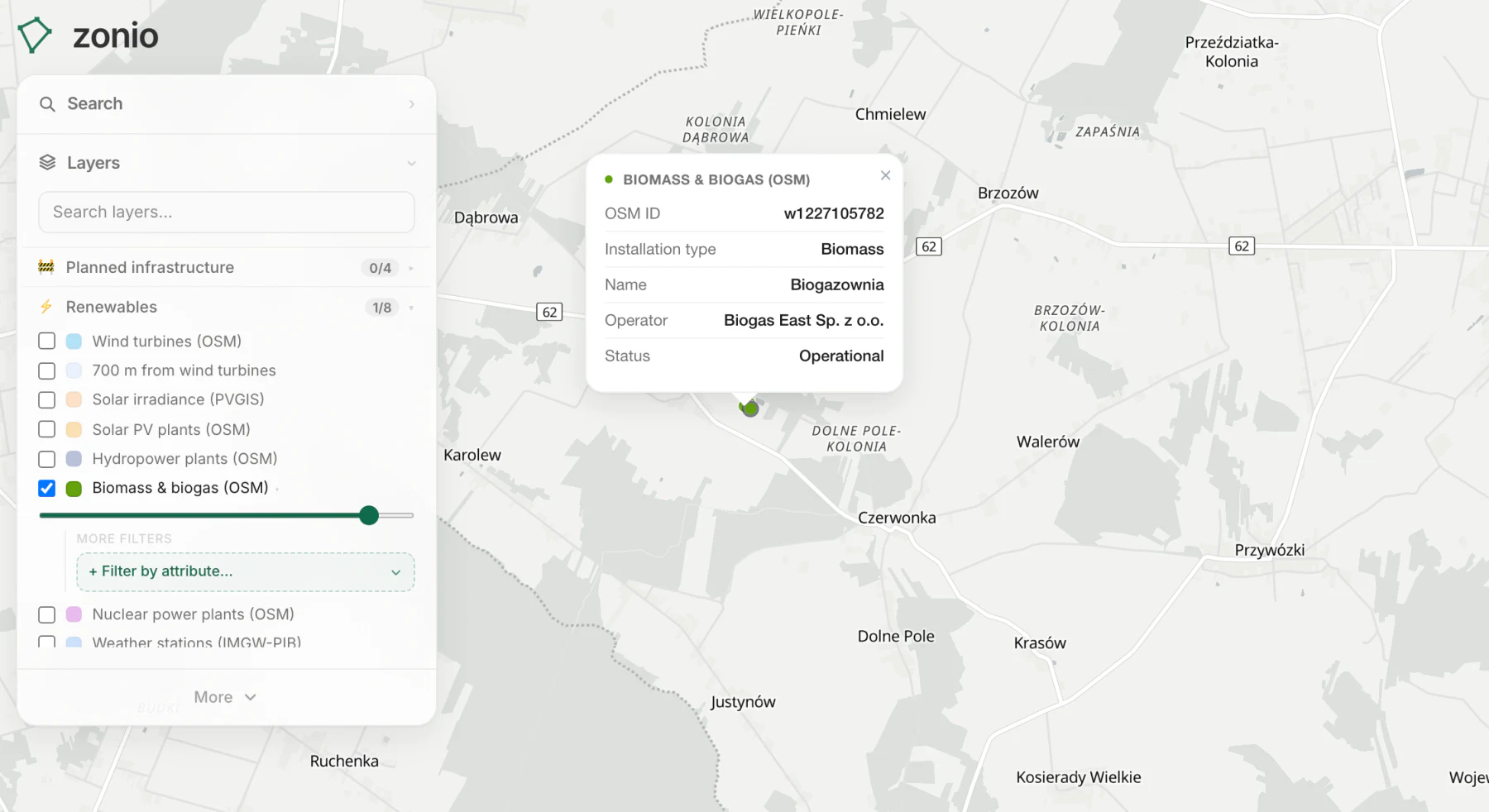Click the zonio logo icon

(35, 35)
